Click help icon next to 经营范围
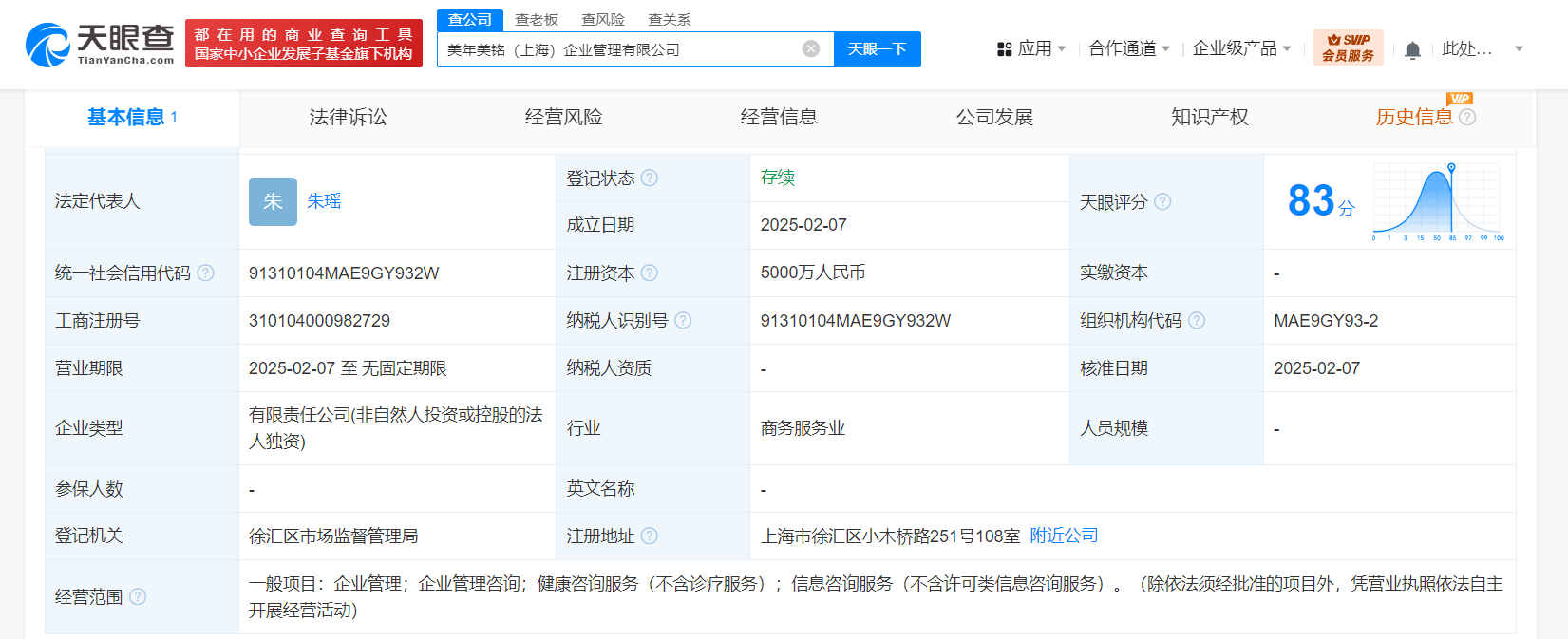 [138, 596]
